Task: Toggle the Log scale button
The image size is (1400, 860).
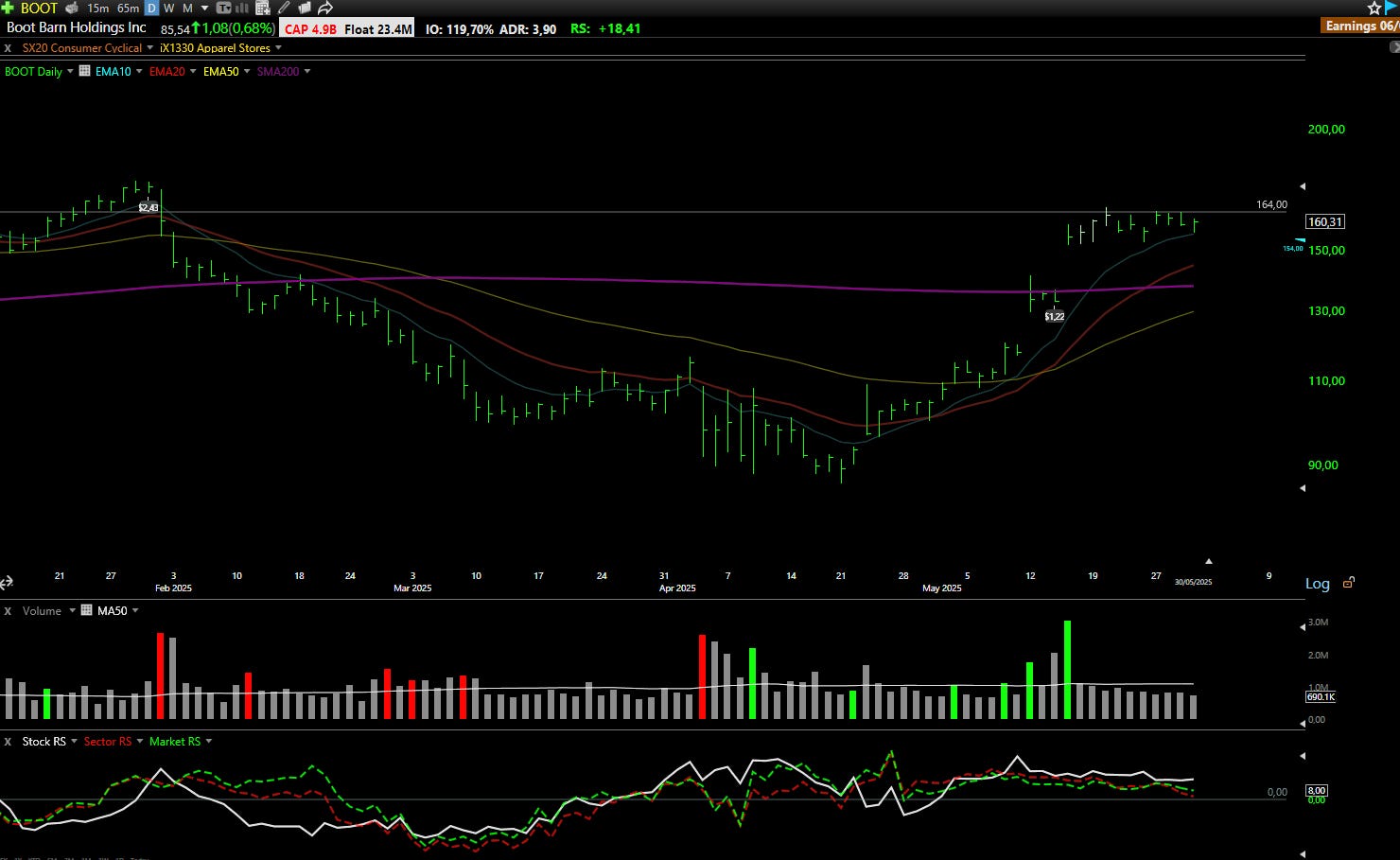Action: (1318, 584)
